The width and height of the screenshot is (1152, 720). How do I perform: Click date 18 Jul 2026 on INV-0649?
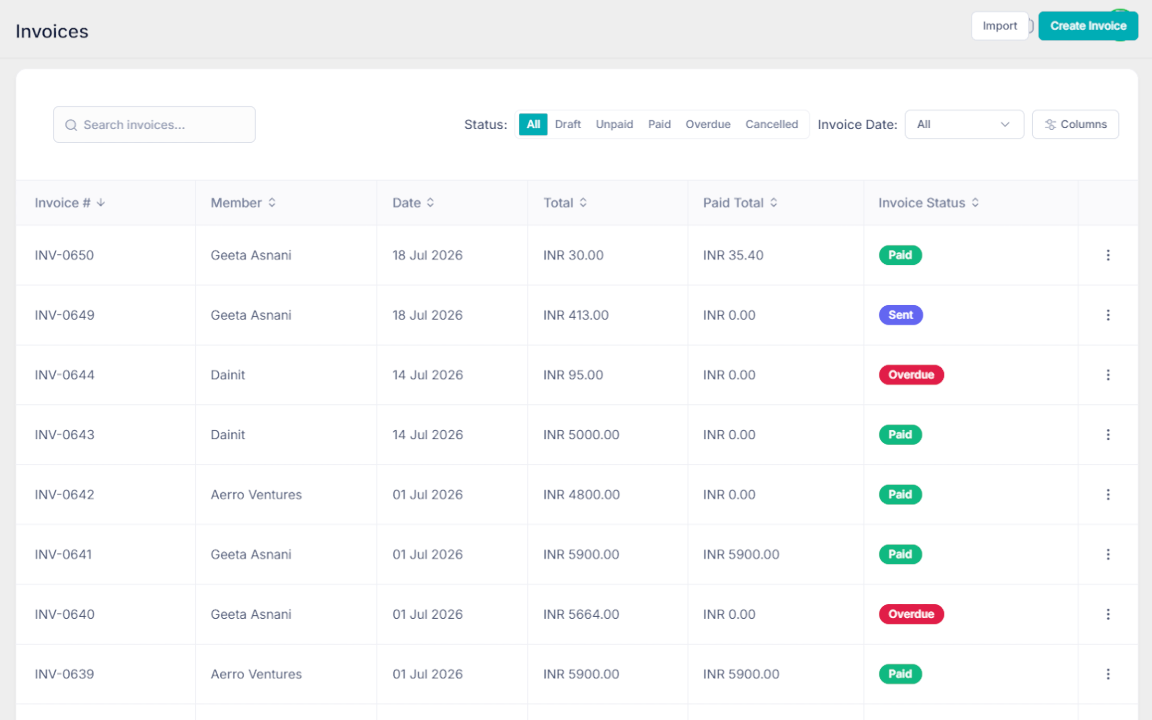[x=428, y=315]
